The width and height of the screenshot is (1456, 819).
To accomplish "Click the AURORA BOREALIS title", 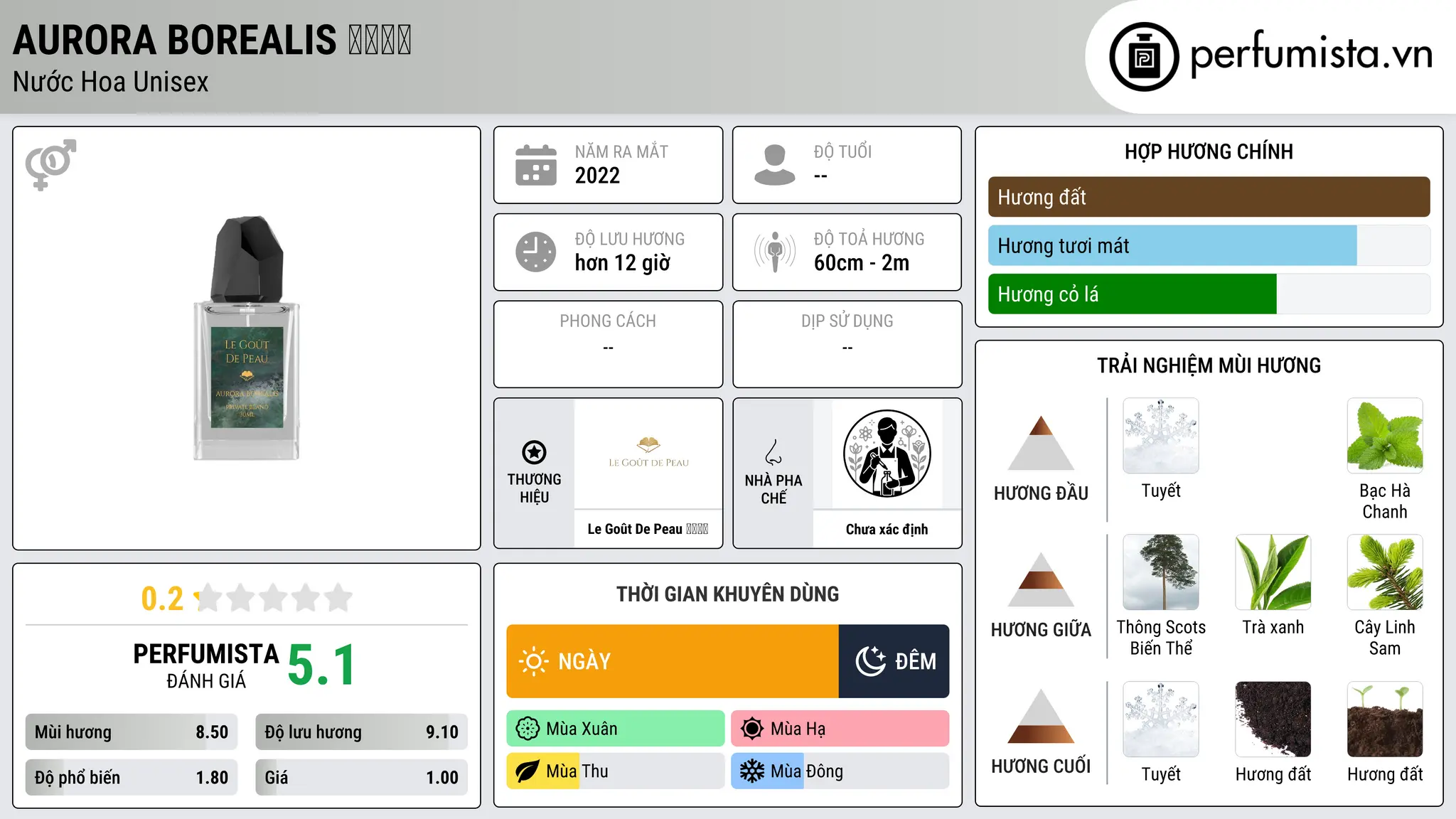I will (212, 40).
